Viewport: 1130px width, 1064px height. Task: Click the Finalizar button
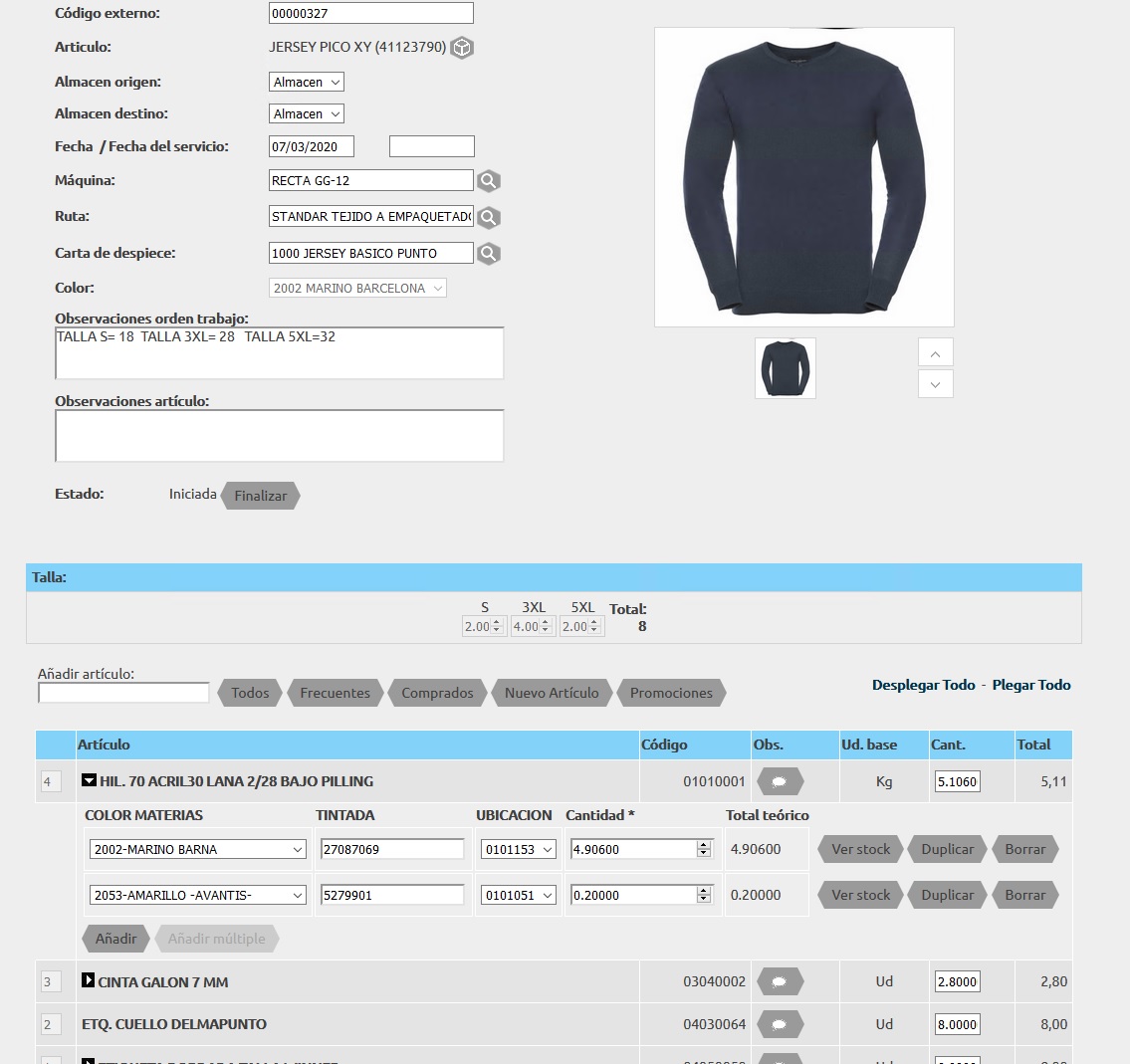260,496
